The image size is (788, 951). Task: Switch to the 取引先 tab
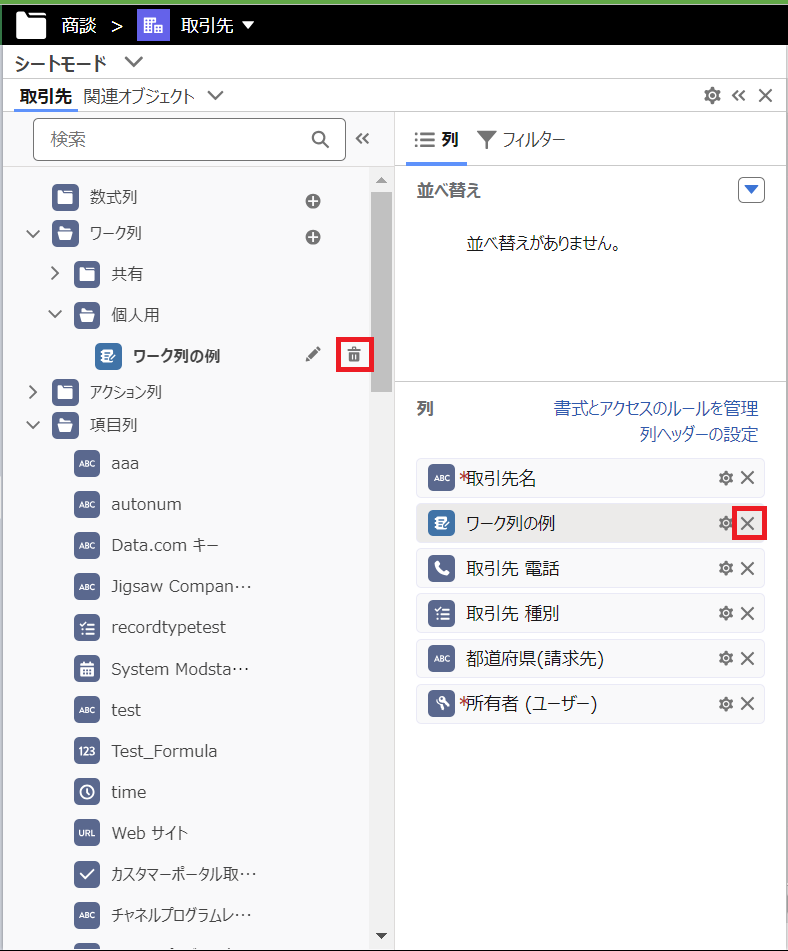pos(45,96)
